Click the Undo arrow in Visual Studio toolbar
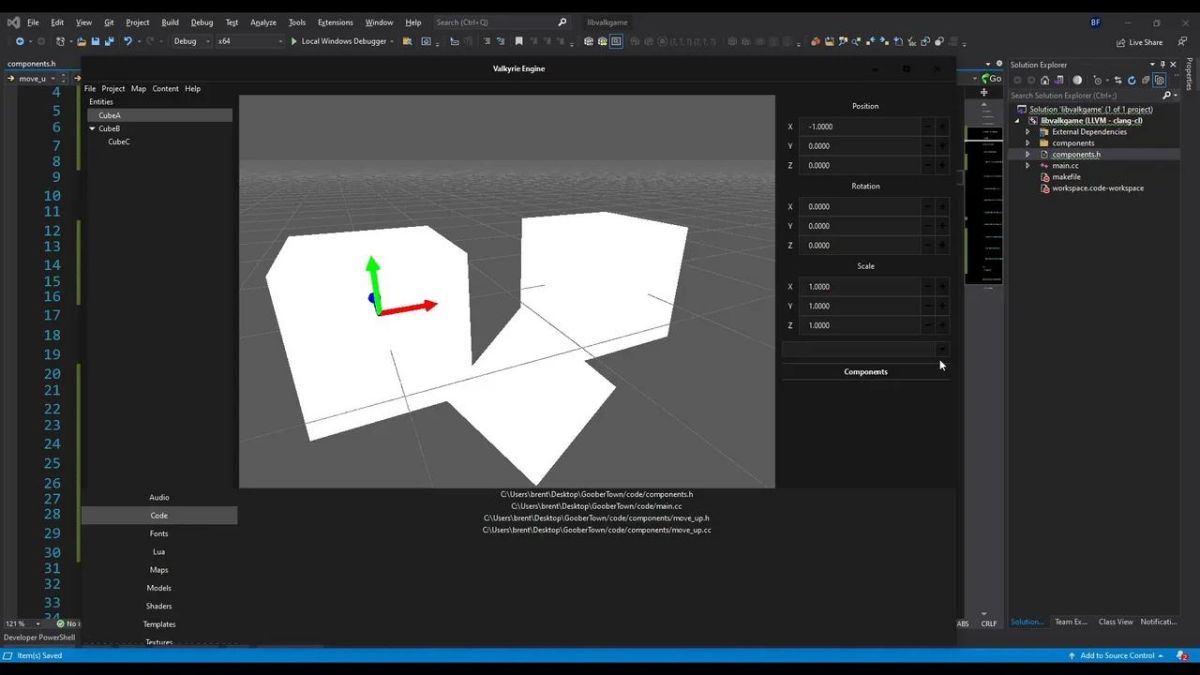The image size is (1200, 675). point(128,41)
